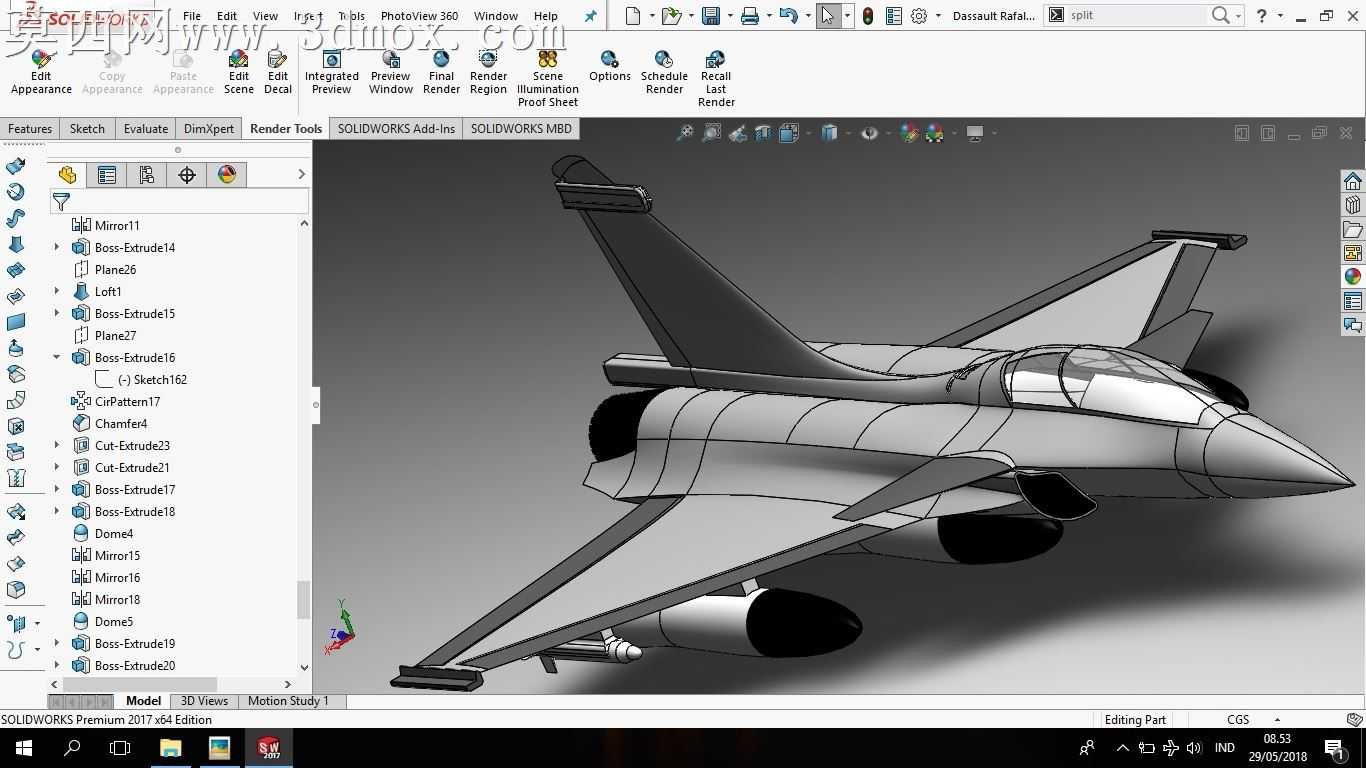The image size is (1366, 768).
Task: Open Appearances, Scenes and Decals pane
Action: (1353, 277)
